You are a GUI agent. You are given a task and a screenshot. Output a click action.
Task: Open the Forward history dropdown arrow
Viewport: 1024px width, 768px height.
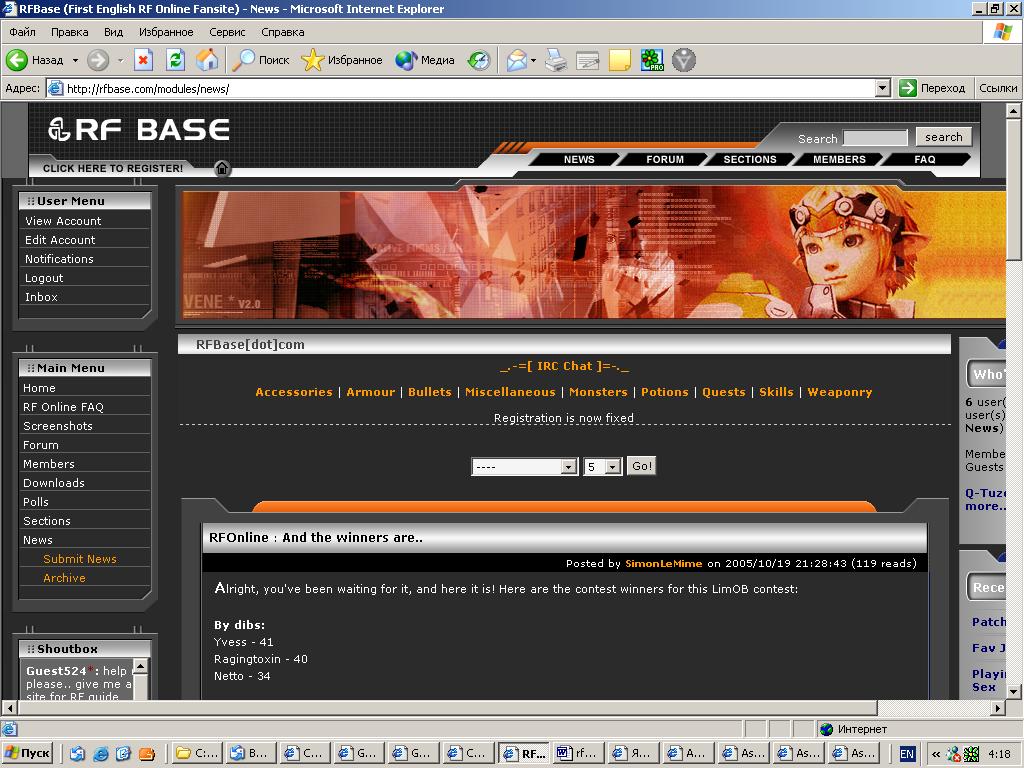(x=120, y=61)
